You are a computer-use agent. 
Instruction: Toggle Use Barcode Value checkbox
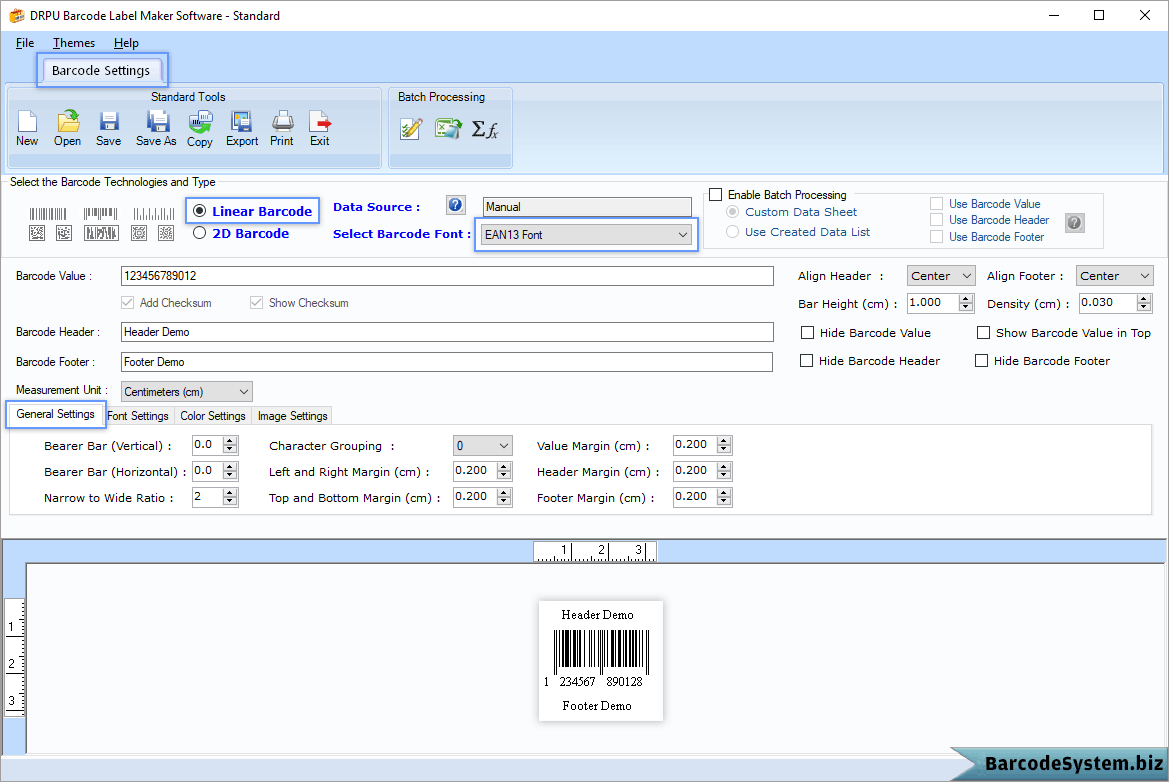[936, 204]
